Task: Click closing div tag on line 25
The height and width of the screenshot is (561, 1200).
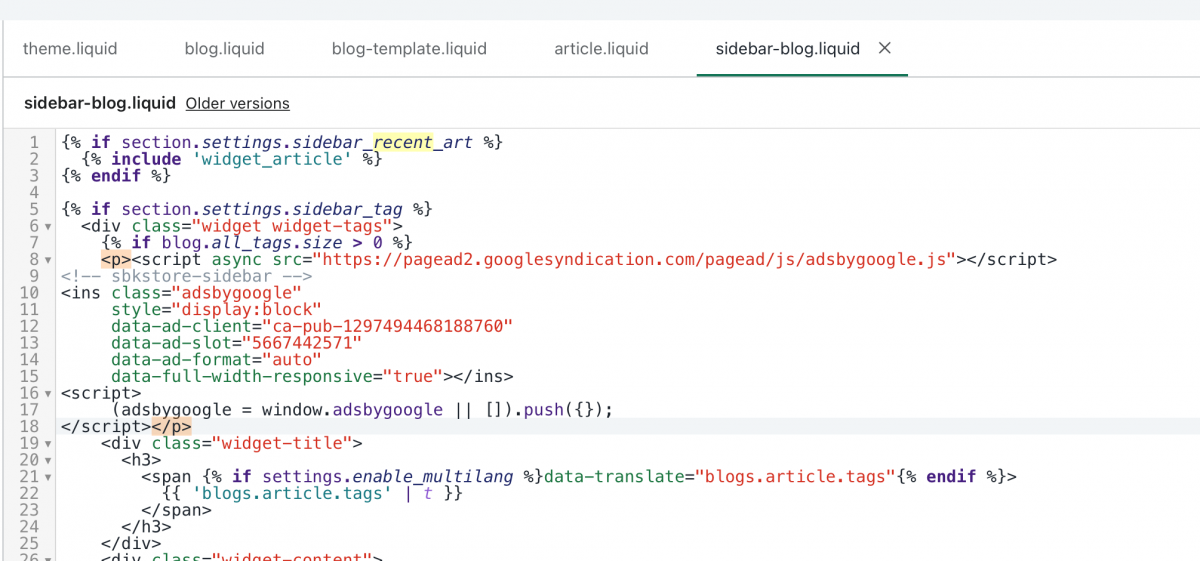Action: click(x=131, y=543)
